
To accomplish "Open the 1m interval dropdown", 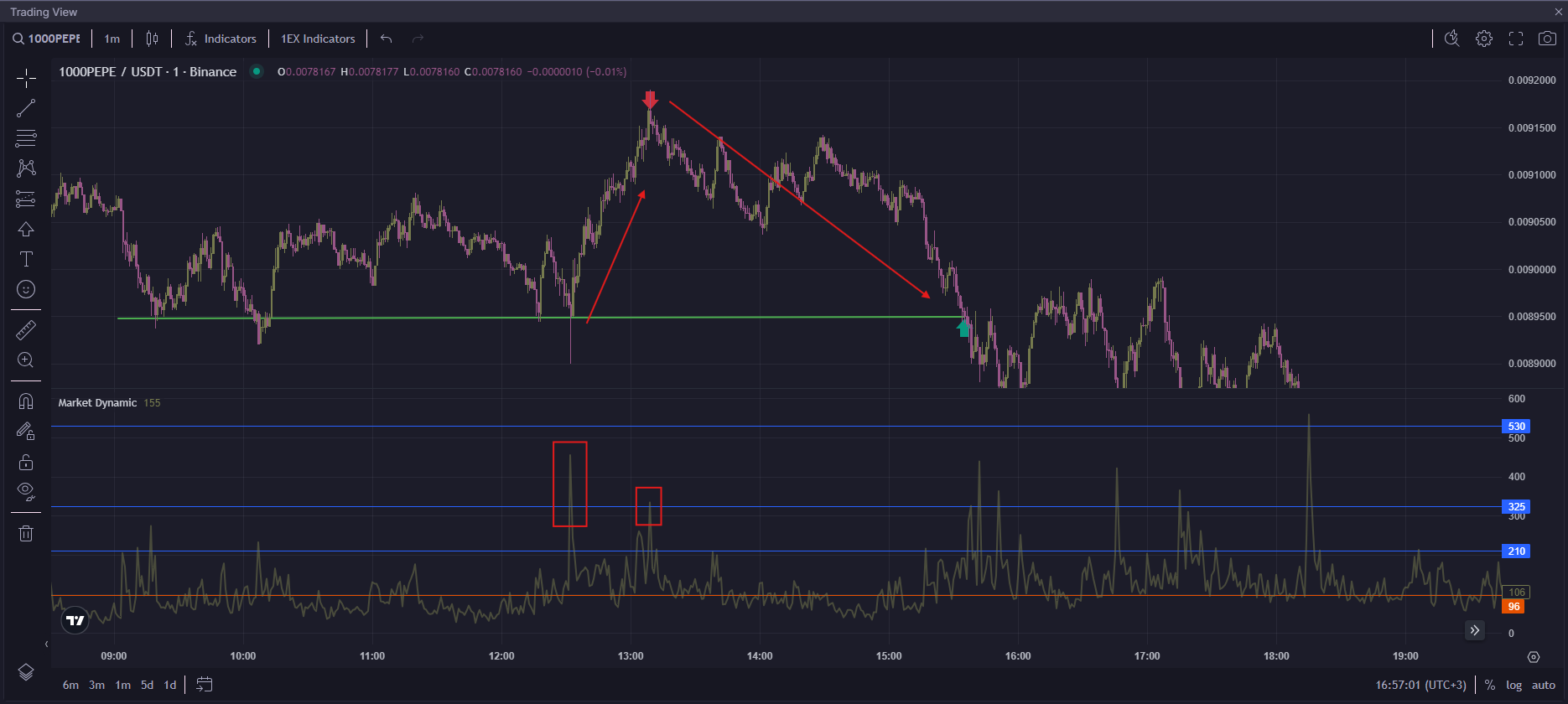I will point(112,39).
